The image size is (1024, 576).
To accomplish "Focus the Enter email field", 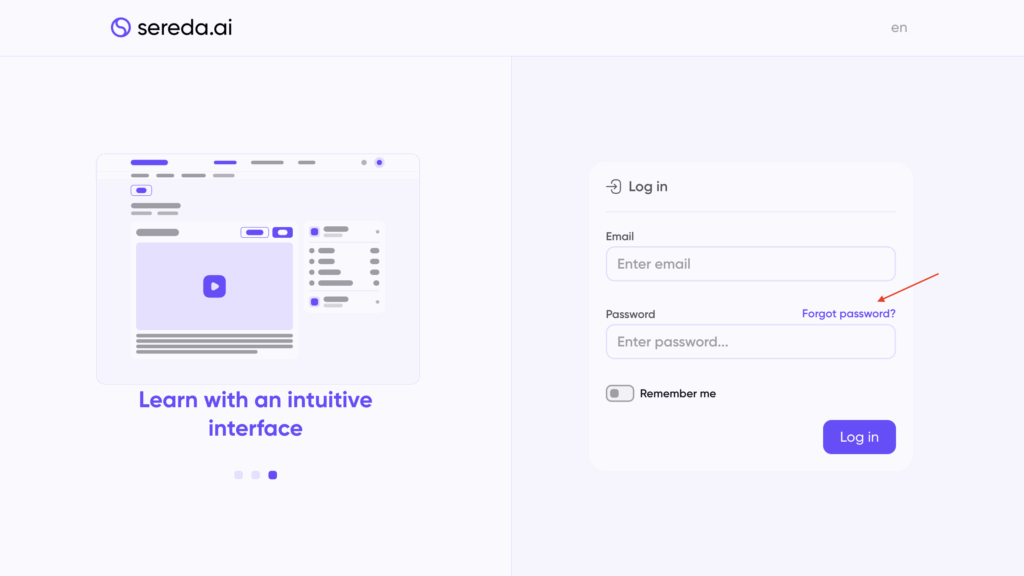I will click(x=750, y=264).
